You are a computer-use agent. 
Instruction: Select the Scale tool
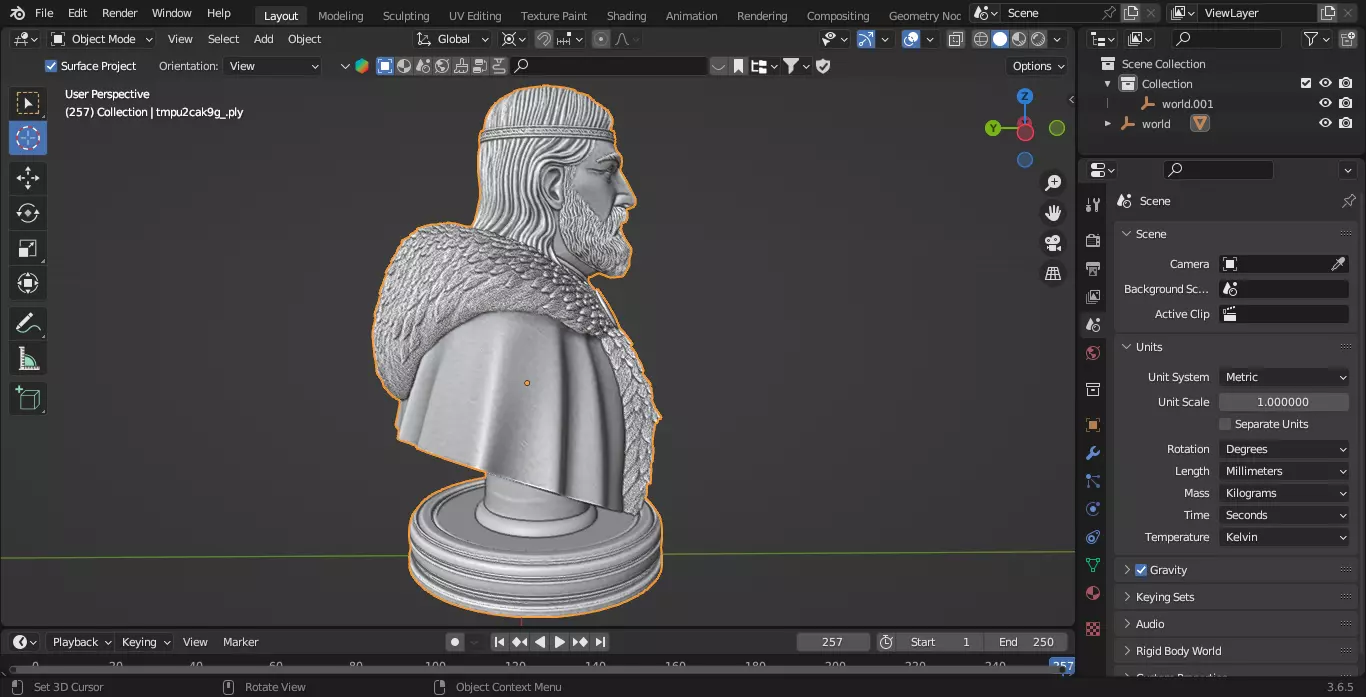coord(28,248)
